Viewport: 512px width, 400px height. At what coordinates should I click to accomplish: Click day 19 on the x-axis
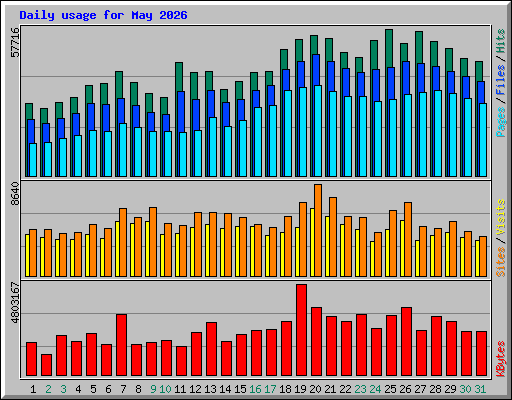pos(300,389)
